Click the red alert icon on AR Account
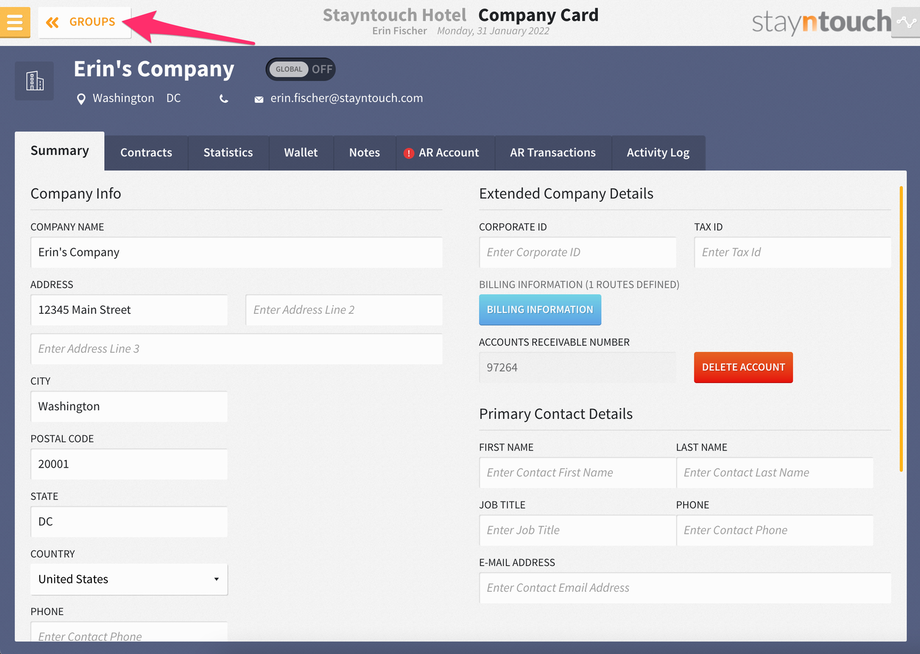Image resolution: width=920 pixels, height=654 pixels. (409, 153)
